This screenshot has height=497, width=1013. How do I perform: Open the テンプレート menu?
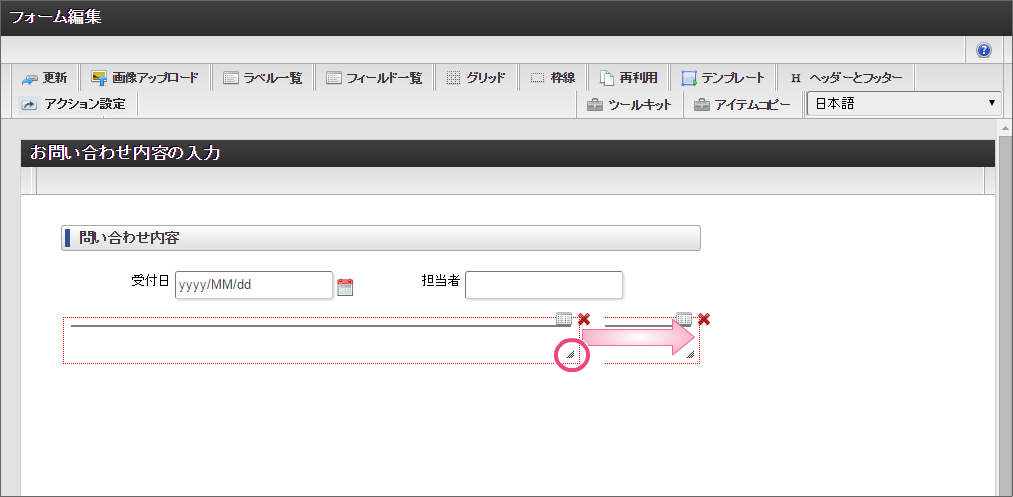pyautogui.click(x=722, y=79)
